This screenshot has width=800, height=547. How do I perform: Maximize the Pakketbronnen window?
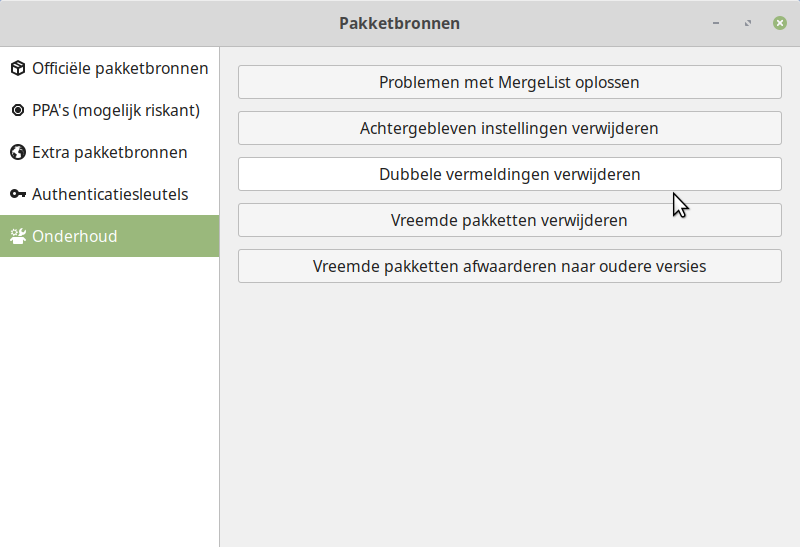[748, 23]
